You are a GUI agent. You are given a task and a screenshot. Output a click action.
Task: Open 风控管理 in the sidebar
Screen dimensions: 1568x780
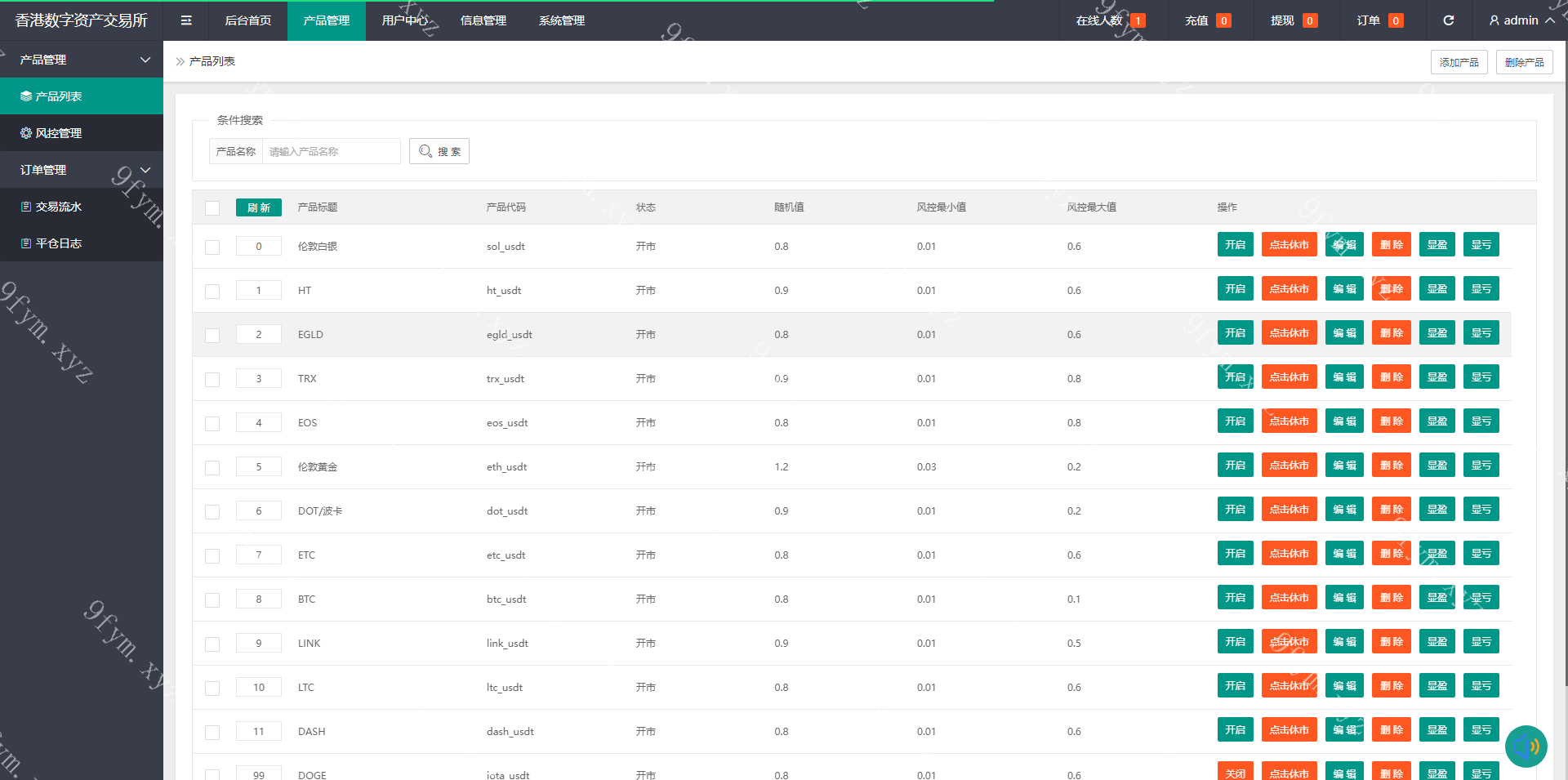tap(82, 133)
